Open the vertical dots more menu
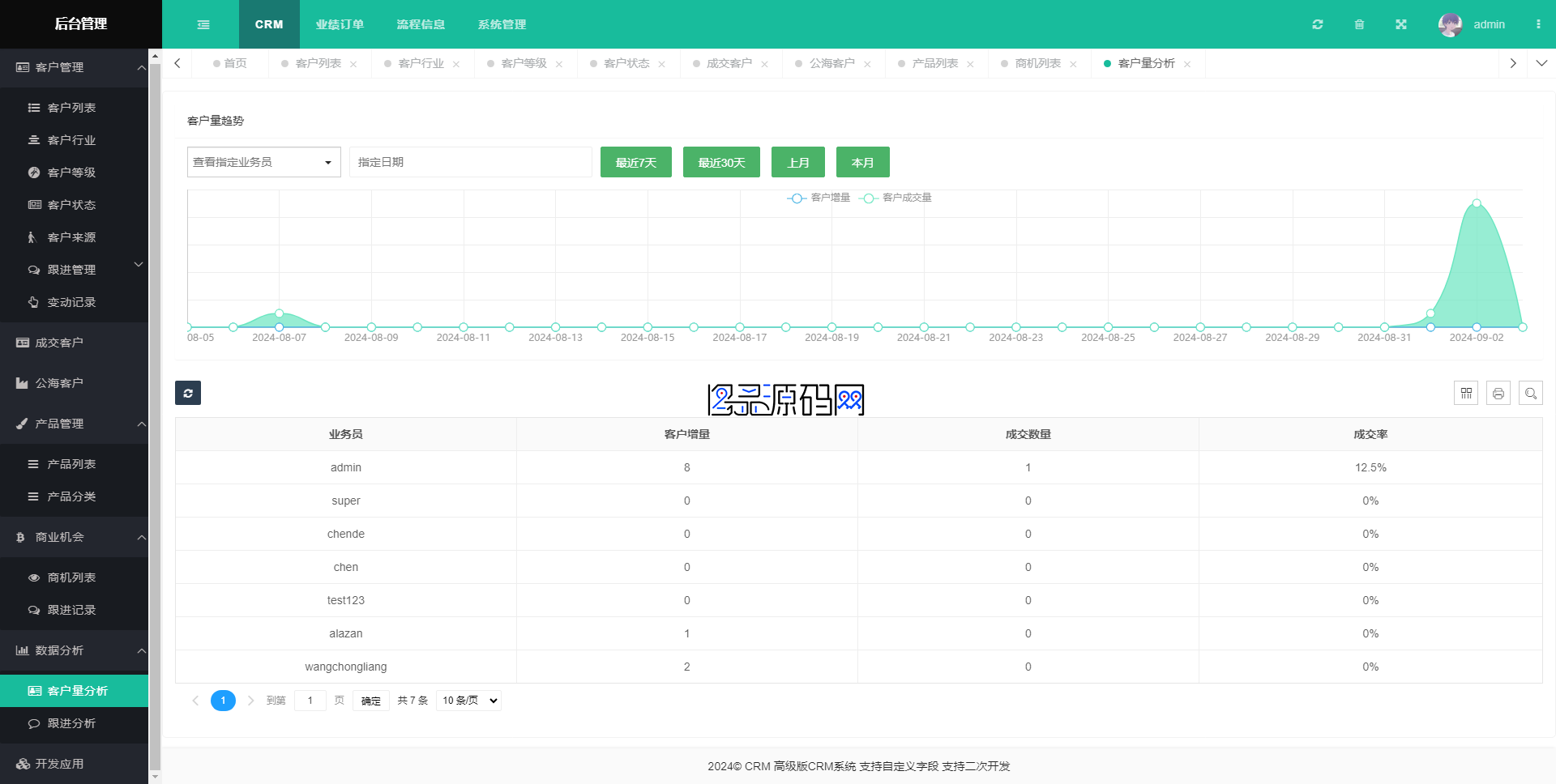Screen dimensions: 1556x784 pyautogui.click(x=1538, y=24)
